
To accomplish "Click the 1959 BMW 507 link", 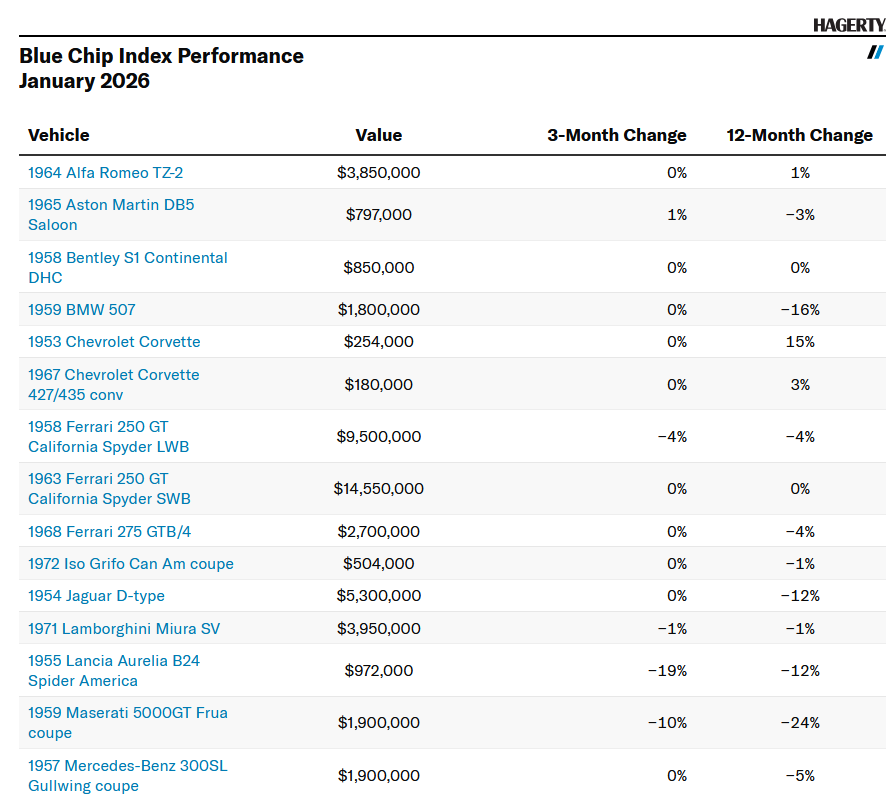I will [81, 310].
